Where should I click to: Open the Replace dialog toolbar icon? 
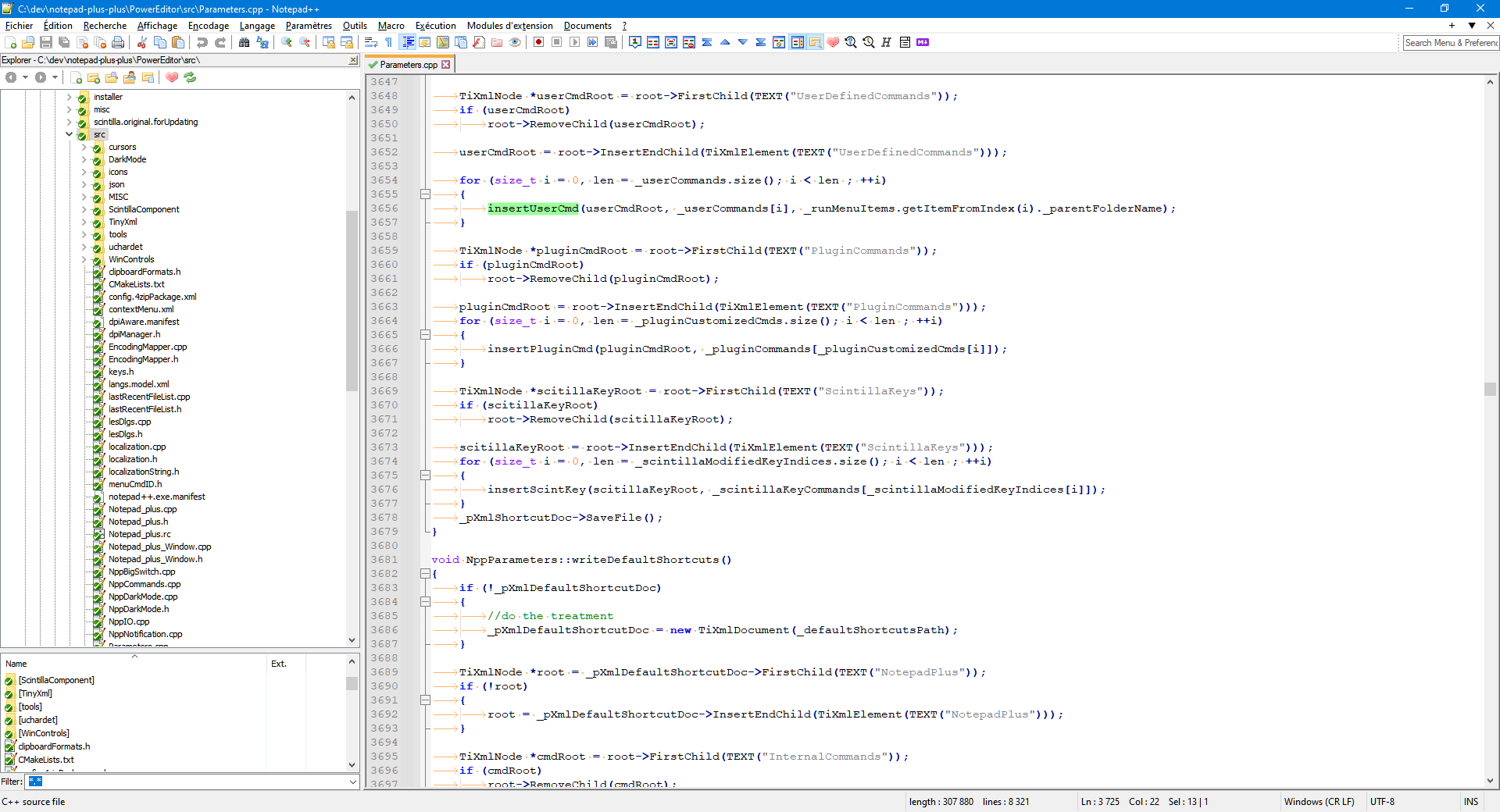[x=262, y=42]
